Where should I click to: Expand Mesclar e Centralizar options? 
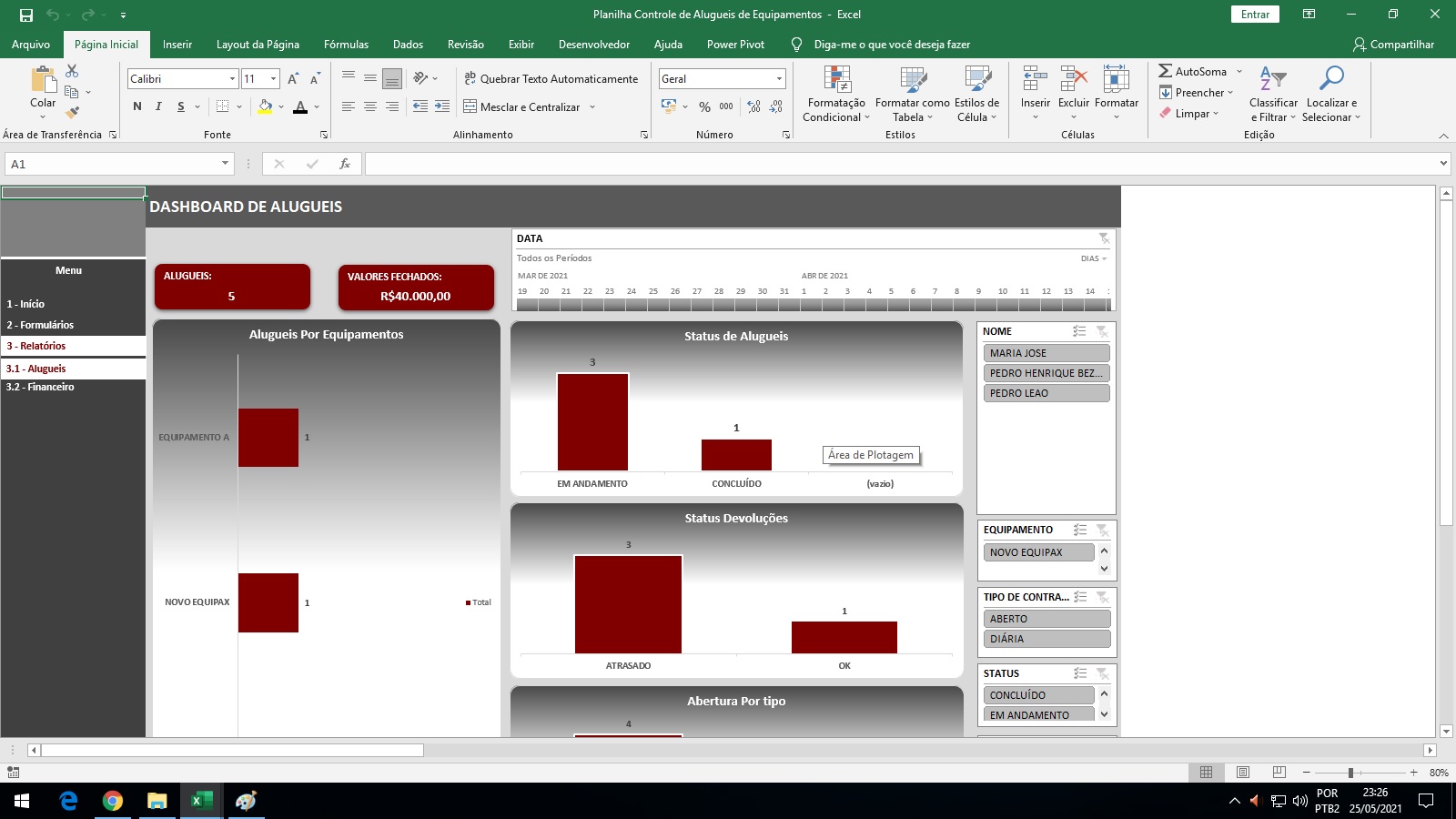[592, 107]
